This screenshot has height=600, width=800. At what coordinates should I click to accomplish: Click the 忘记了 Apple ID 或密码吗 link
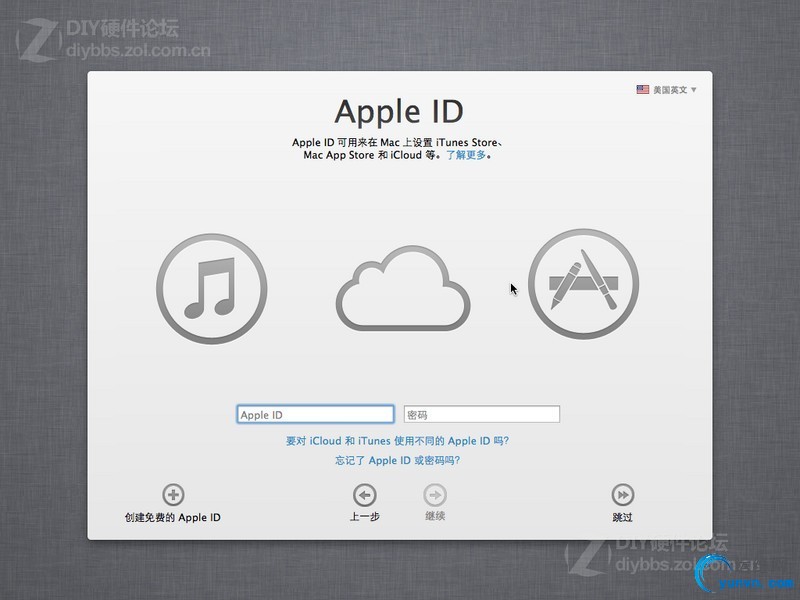pyautogui.click(x=397, y=460)
